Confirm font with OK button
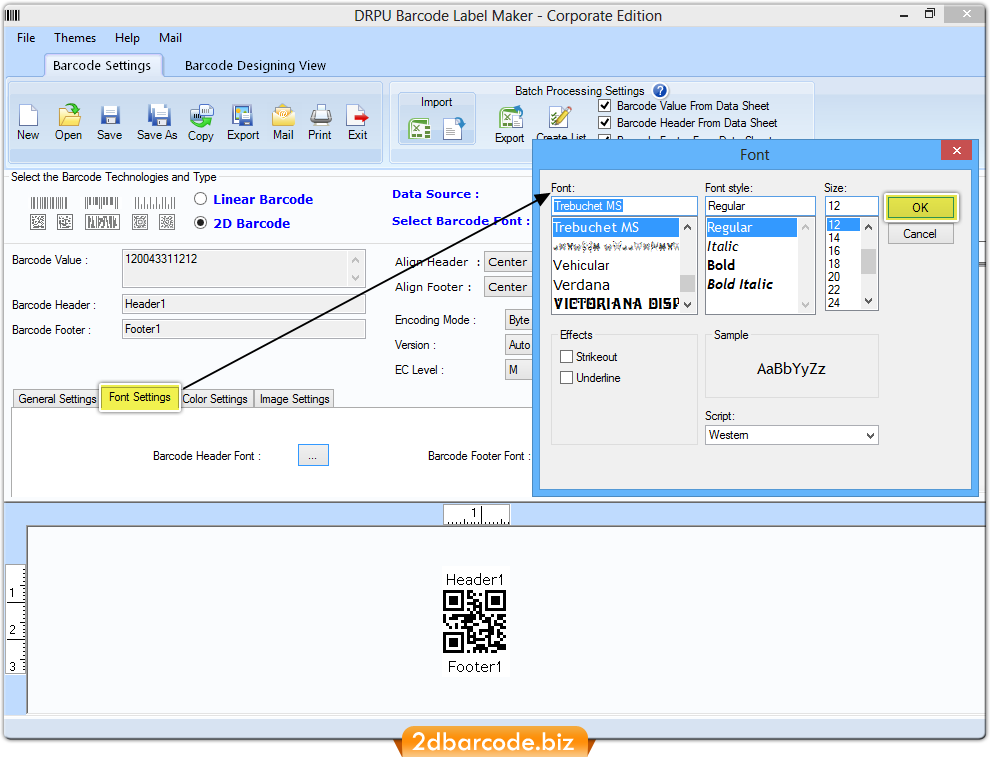Screen dimensions: 990x757 pos(920,208)
